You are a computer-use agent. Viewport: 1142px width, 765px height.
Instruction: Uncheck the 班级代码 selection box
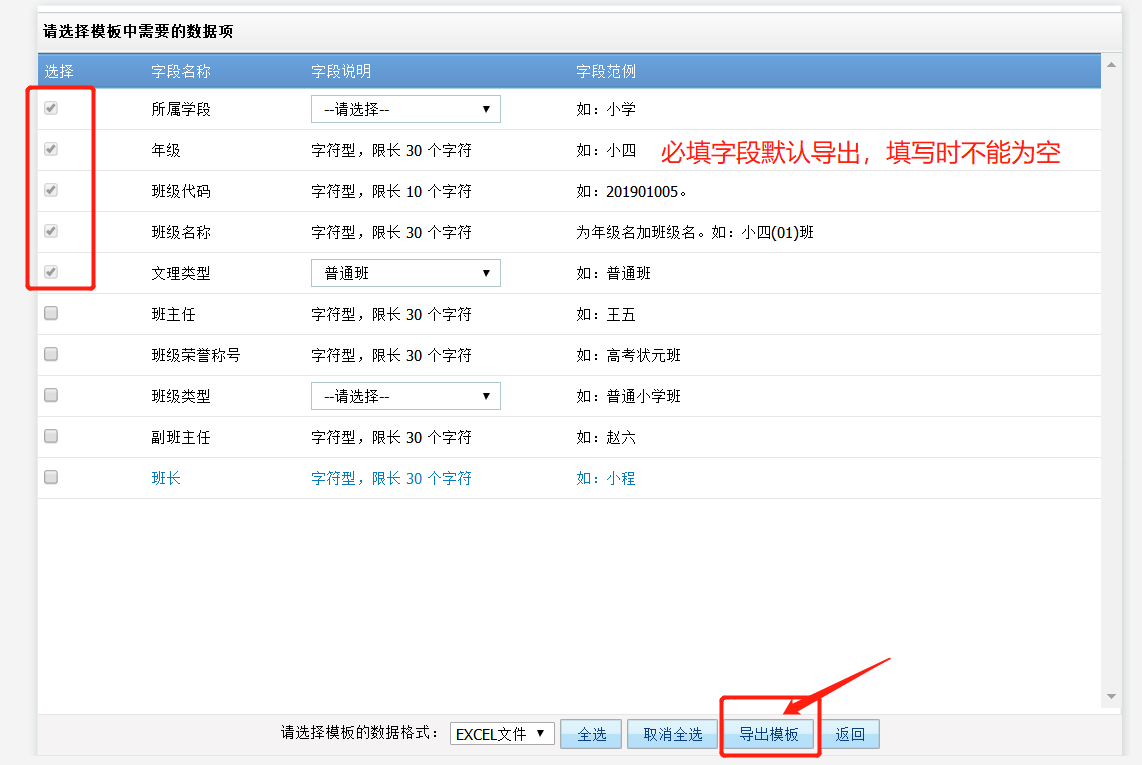(x=50, y=190)
